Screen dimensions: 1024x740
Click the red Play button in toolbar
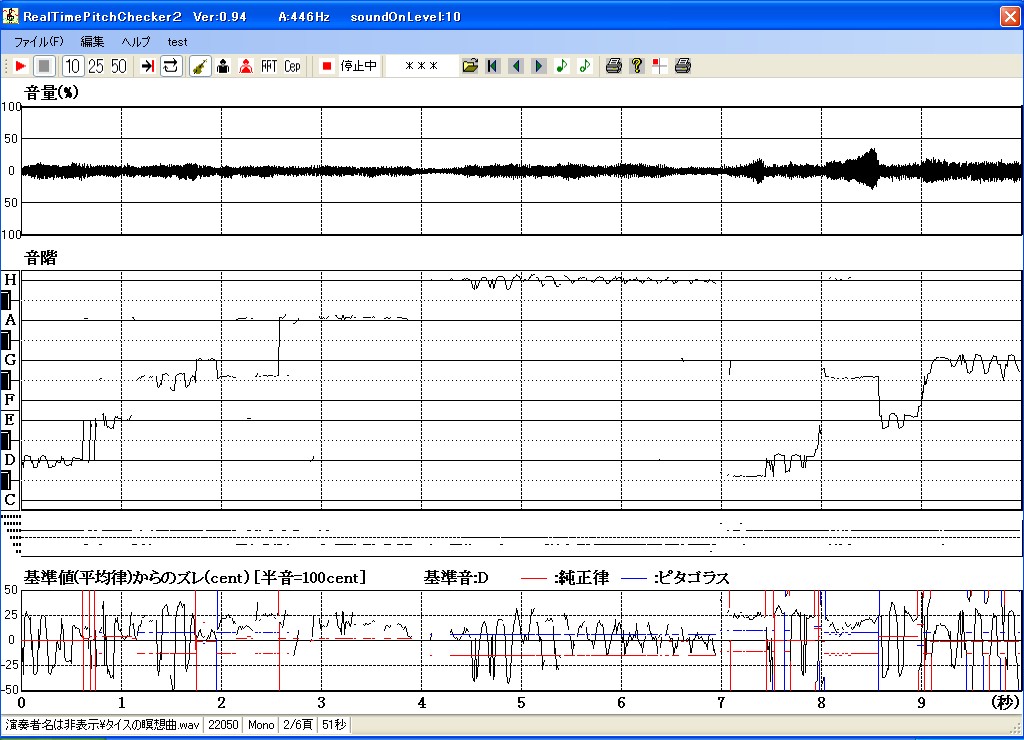pos(20,66)
